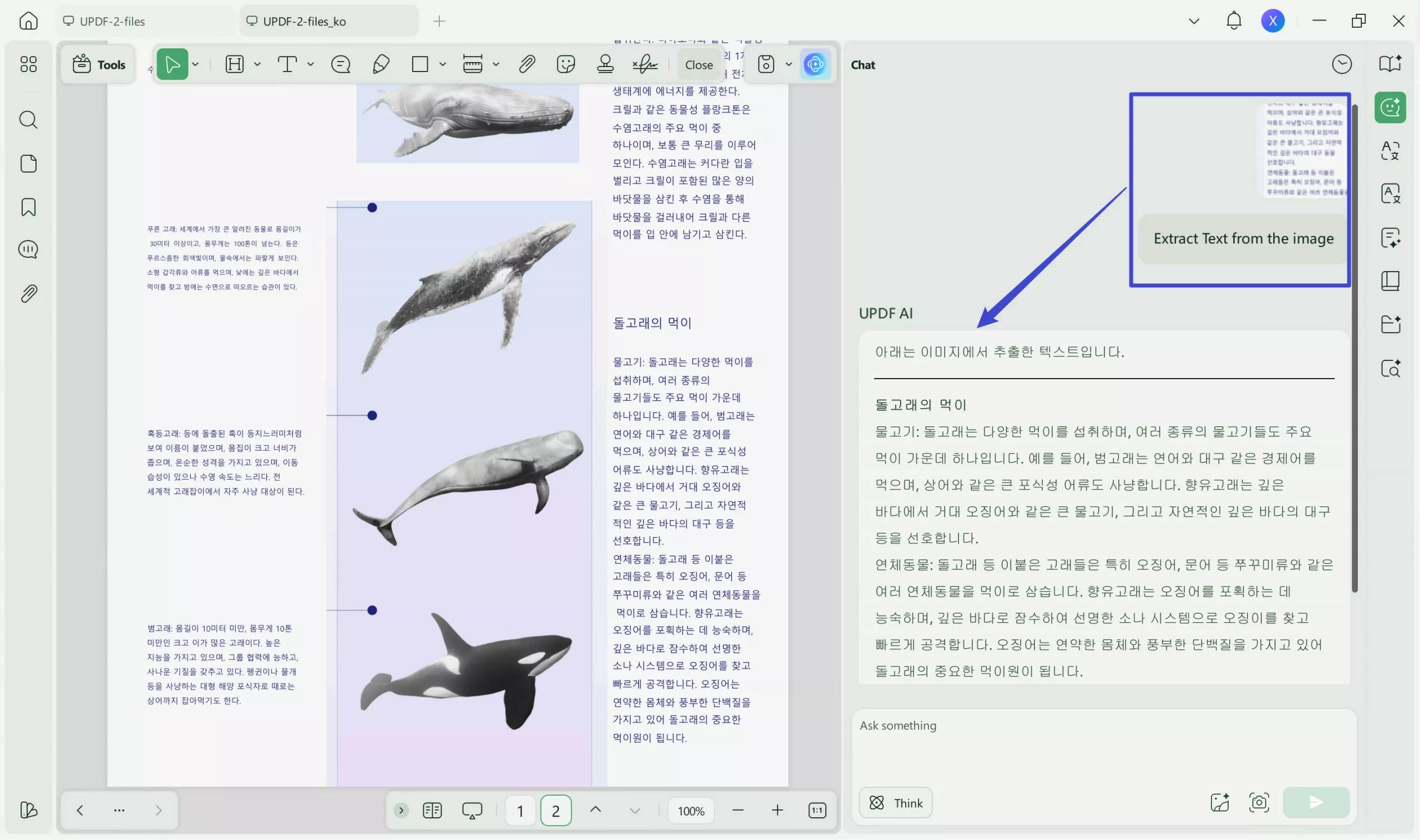Screen dimensions: 1420x840
Task: Open the home screen icon
Action: [x=28, y=21]
